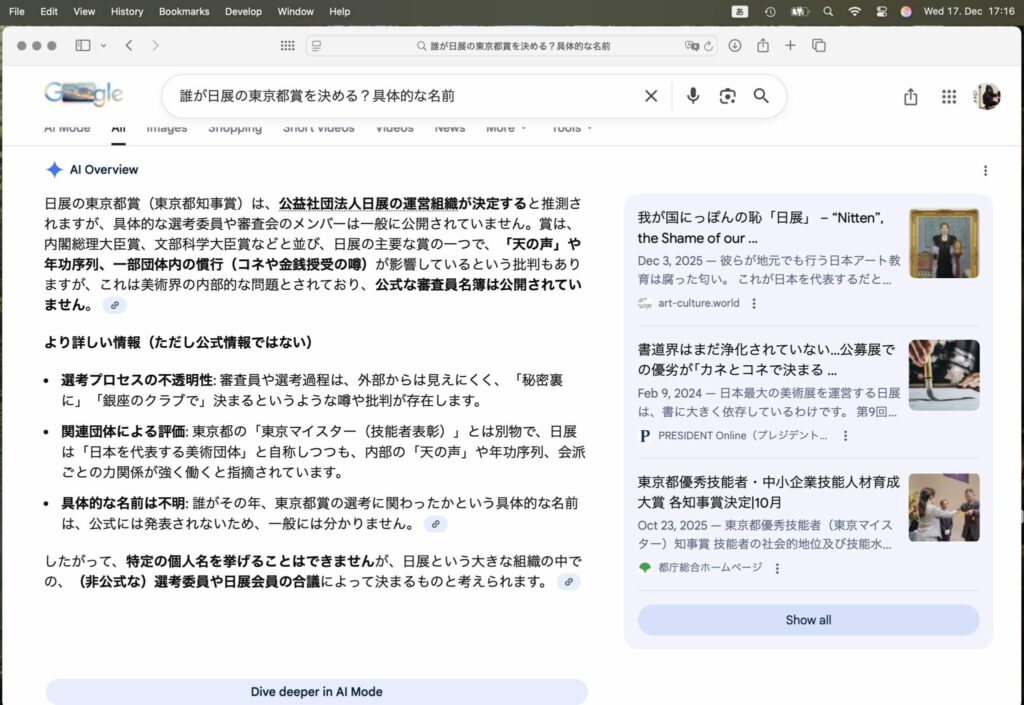Click the magnifying glass search button
Screen dimensions: 1024x705
tap(761, 96)
